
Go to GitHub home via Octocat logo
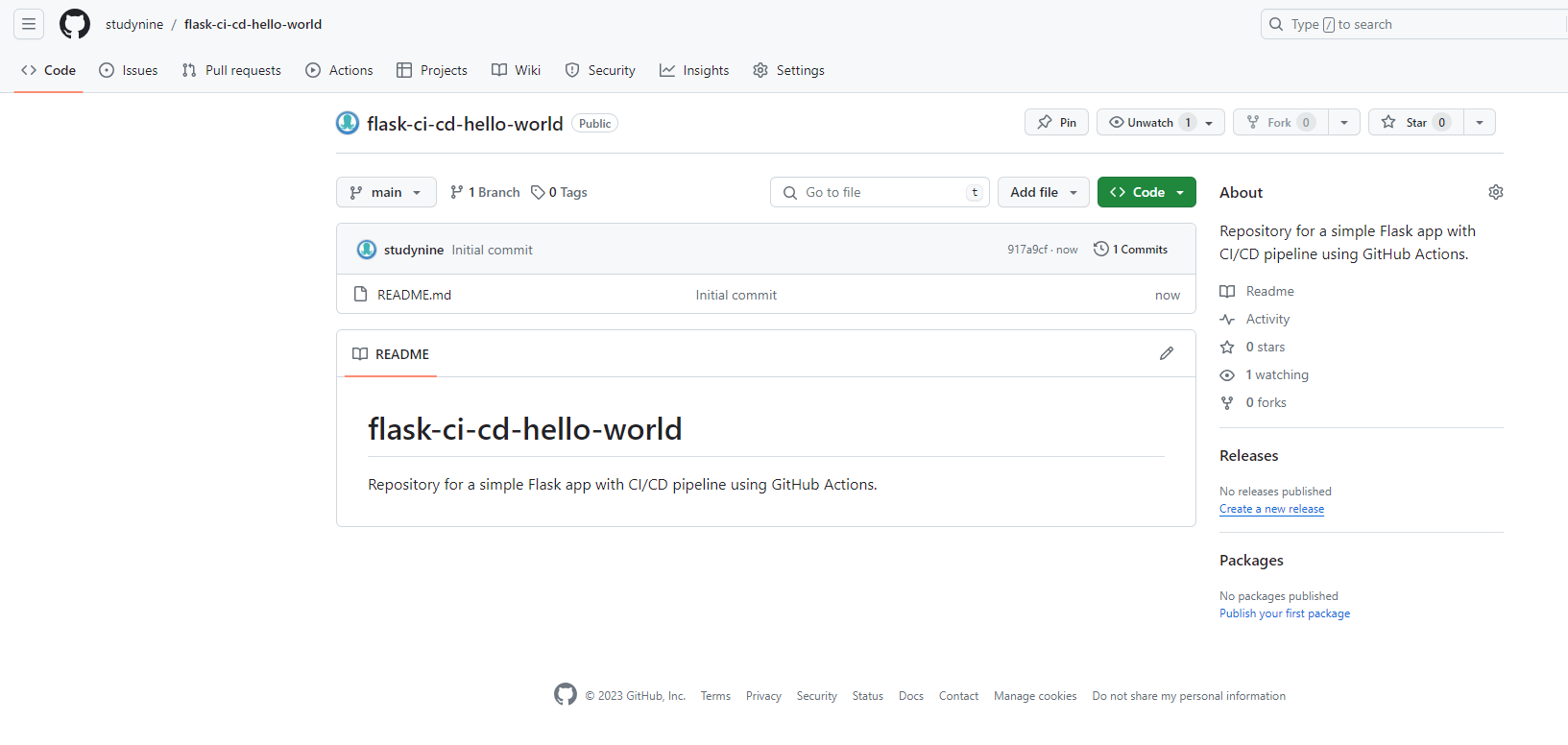75,24
